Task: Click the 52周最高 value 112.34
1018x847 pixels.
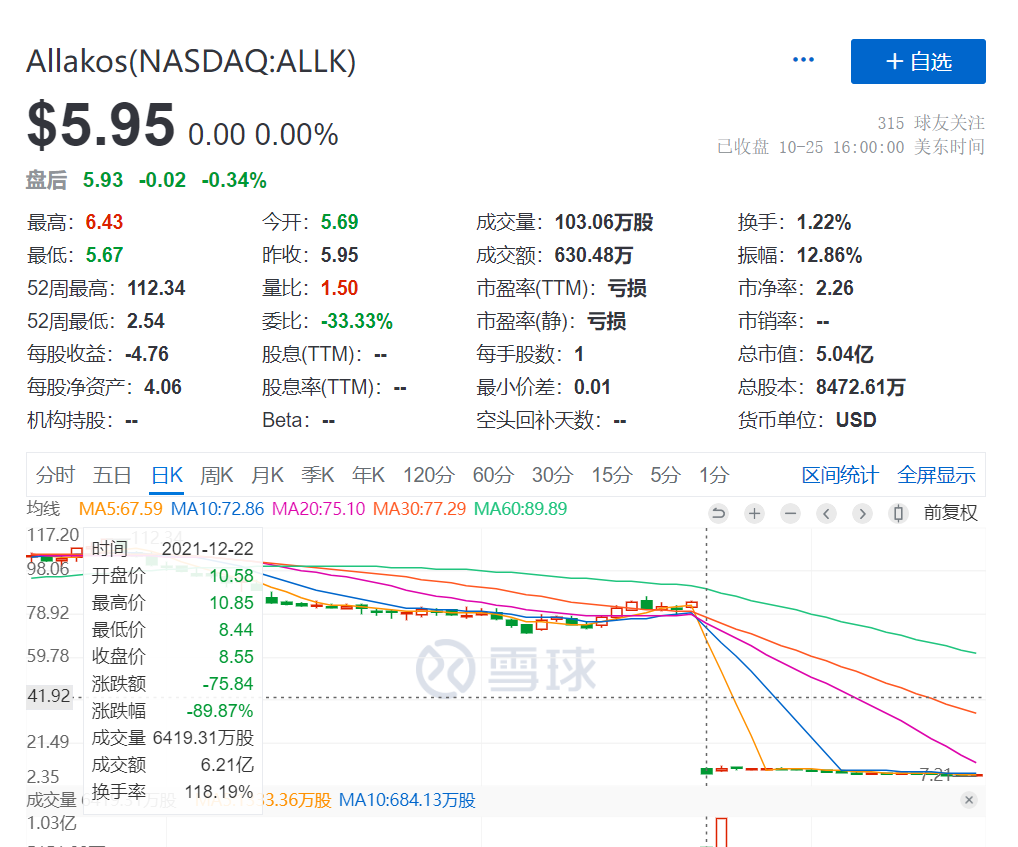Action: (156, 288)
